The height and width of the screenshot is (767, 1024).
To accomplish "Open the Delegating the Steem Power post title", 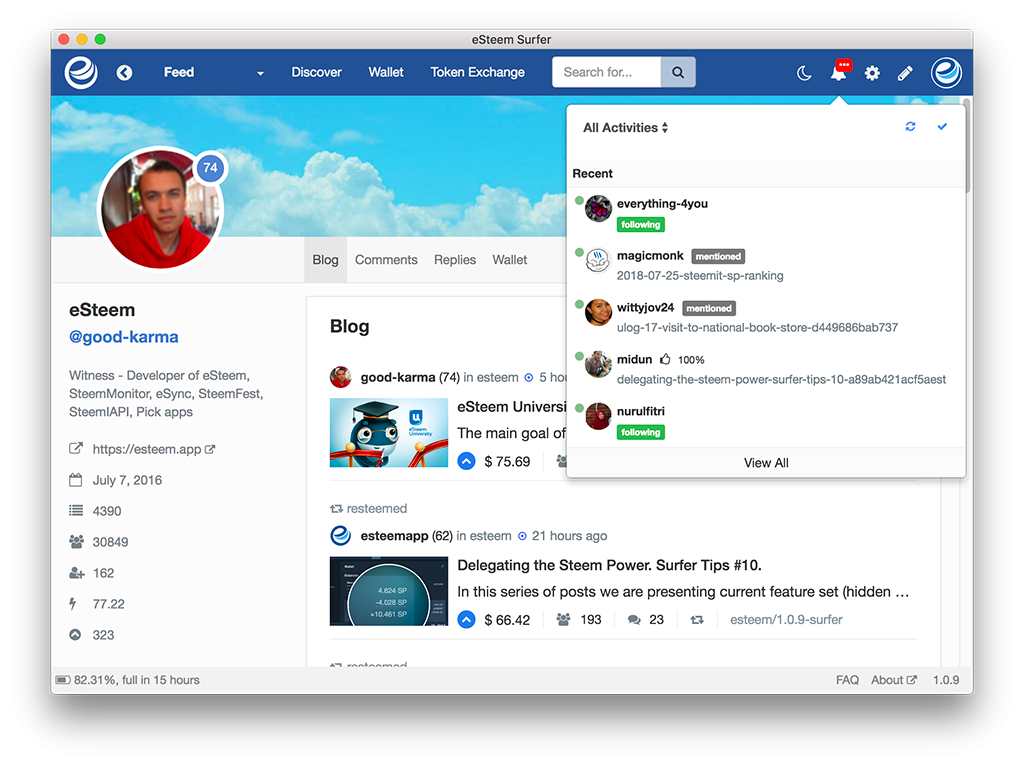I will pyautogui.click(x=609, y=565).
